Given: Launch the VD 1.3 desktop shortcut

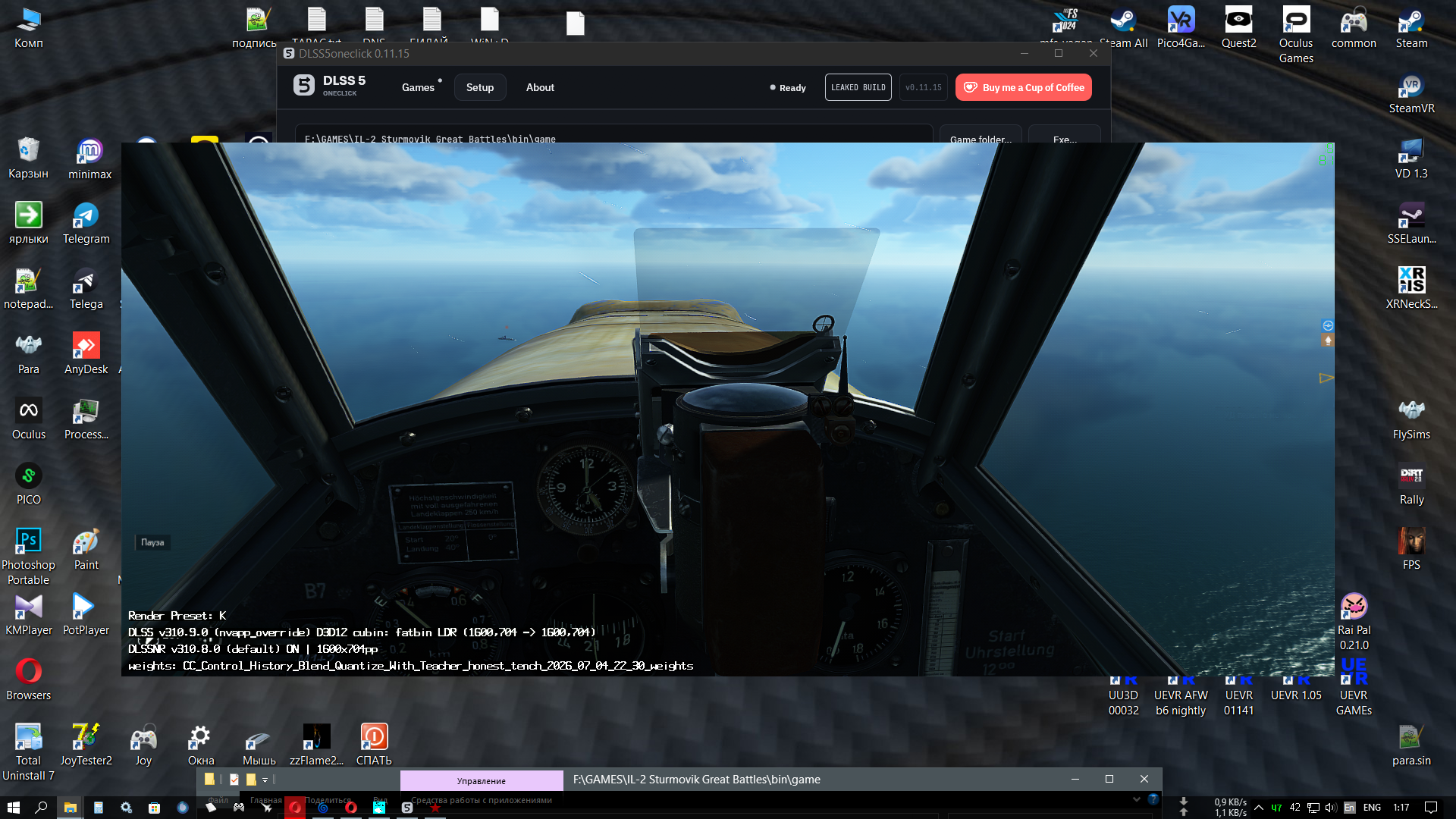Looking at the screenshot, I should point(1411,158).
